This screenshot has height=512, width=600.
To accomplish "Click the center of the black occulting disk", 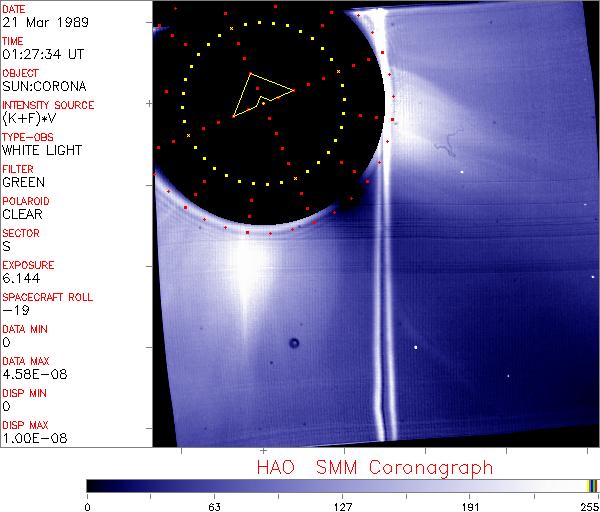I will click(x=265, y=105).
